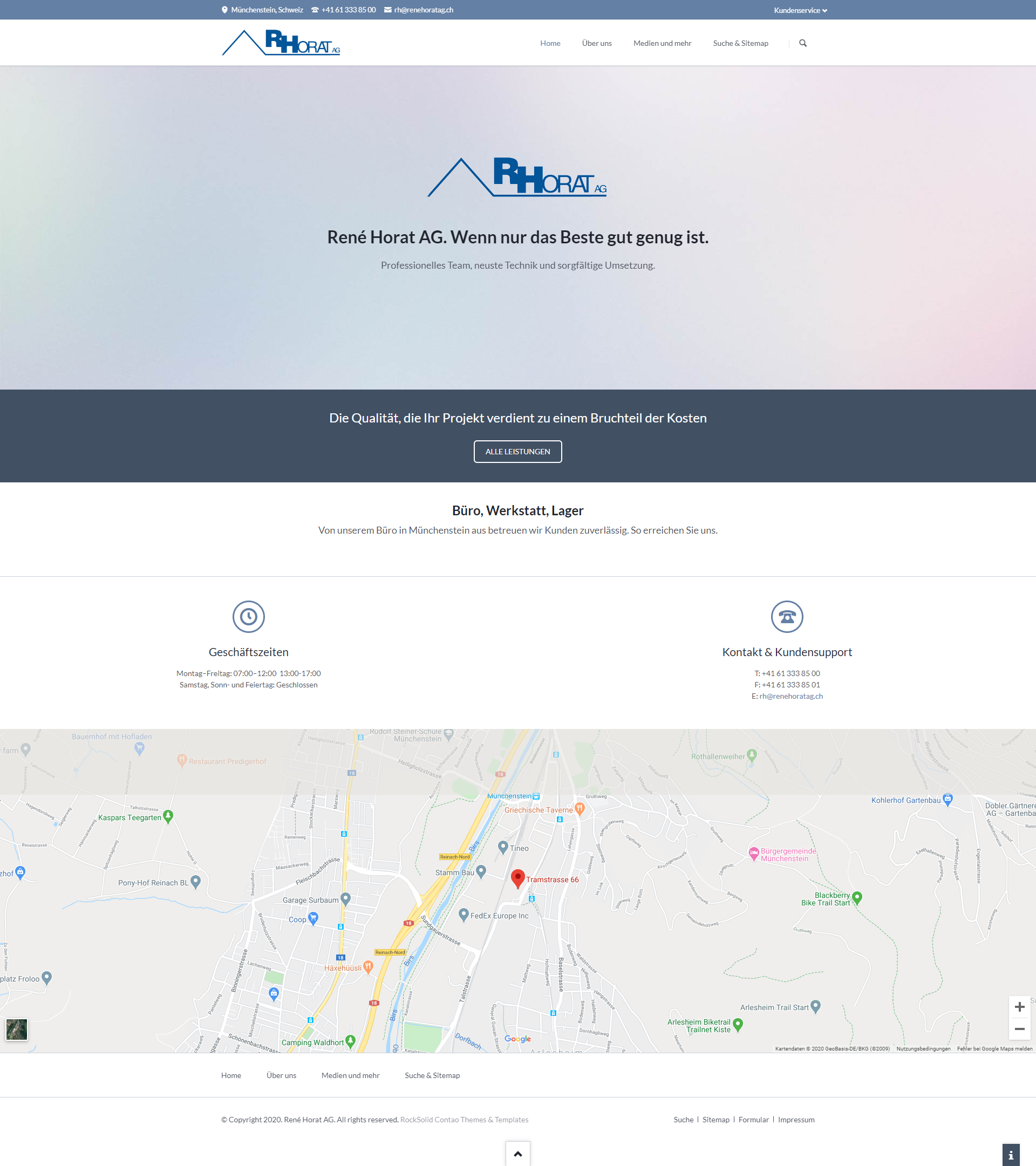Toggle satellite view thumbnail on map
Screen dimensions: 1036x1166
click(x=17, y=1029)
